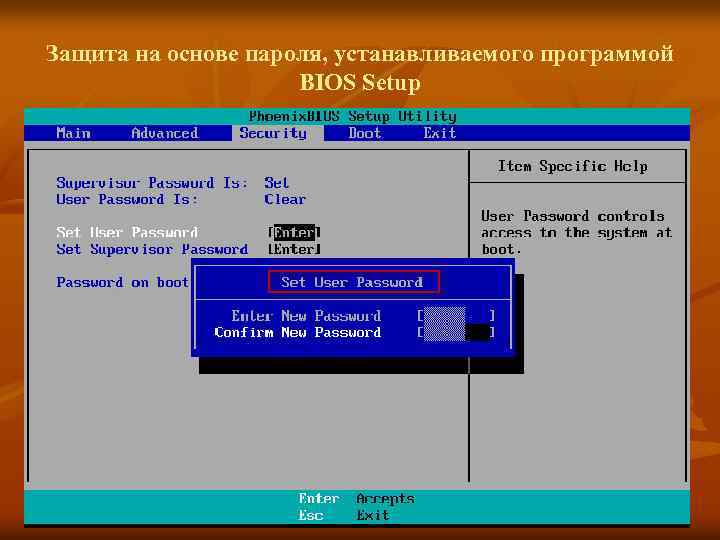Click the Clear status value
The width and height of the screenshot is (720, 540).
285,199
